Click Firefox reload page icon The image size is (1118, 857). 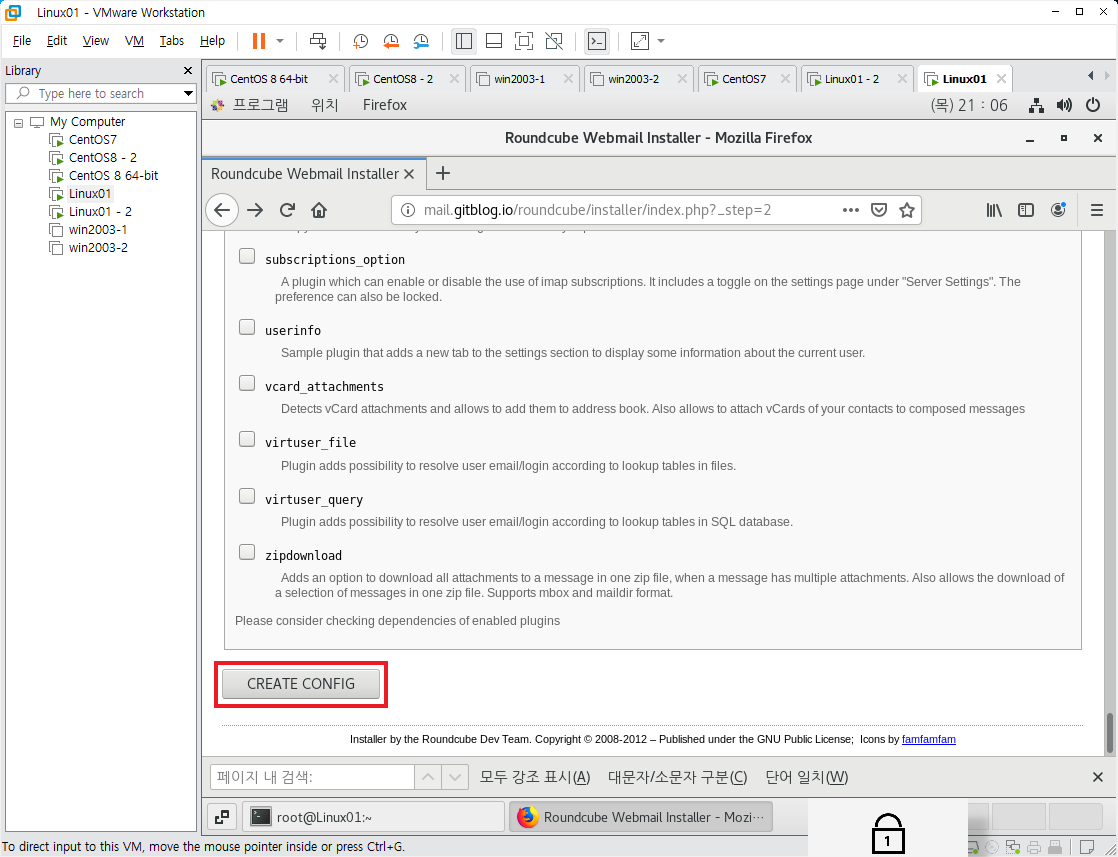coord(287,210)
